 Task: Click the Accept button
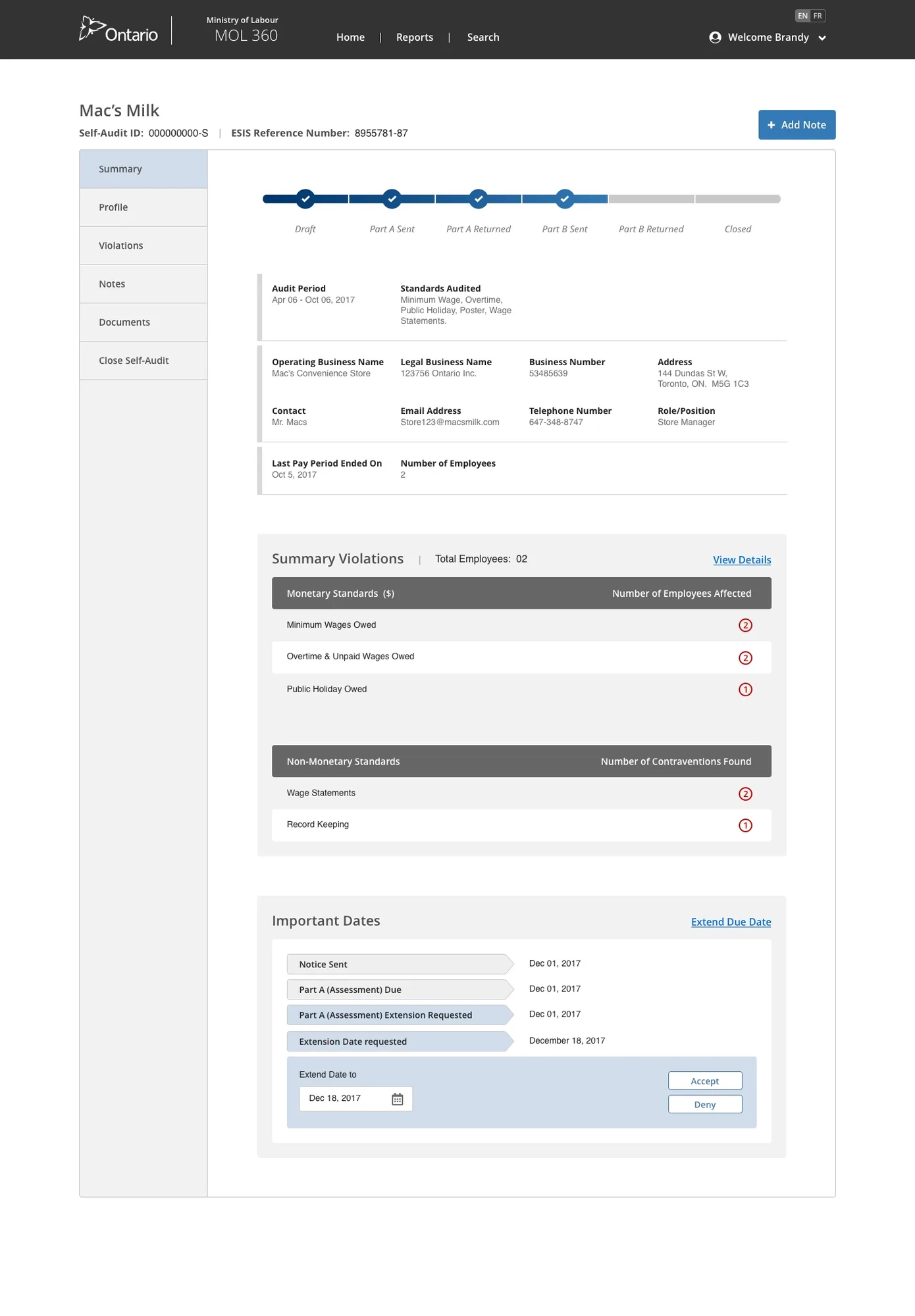click(x=705, y=1081)
